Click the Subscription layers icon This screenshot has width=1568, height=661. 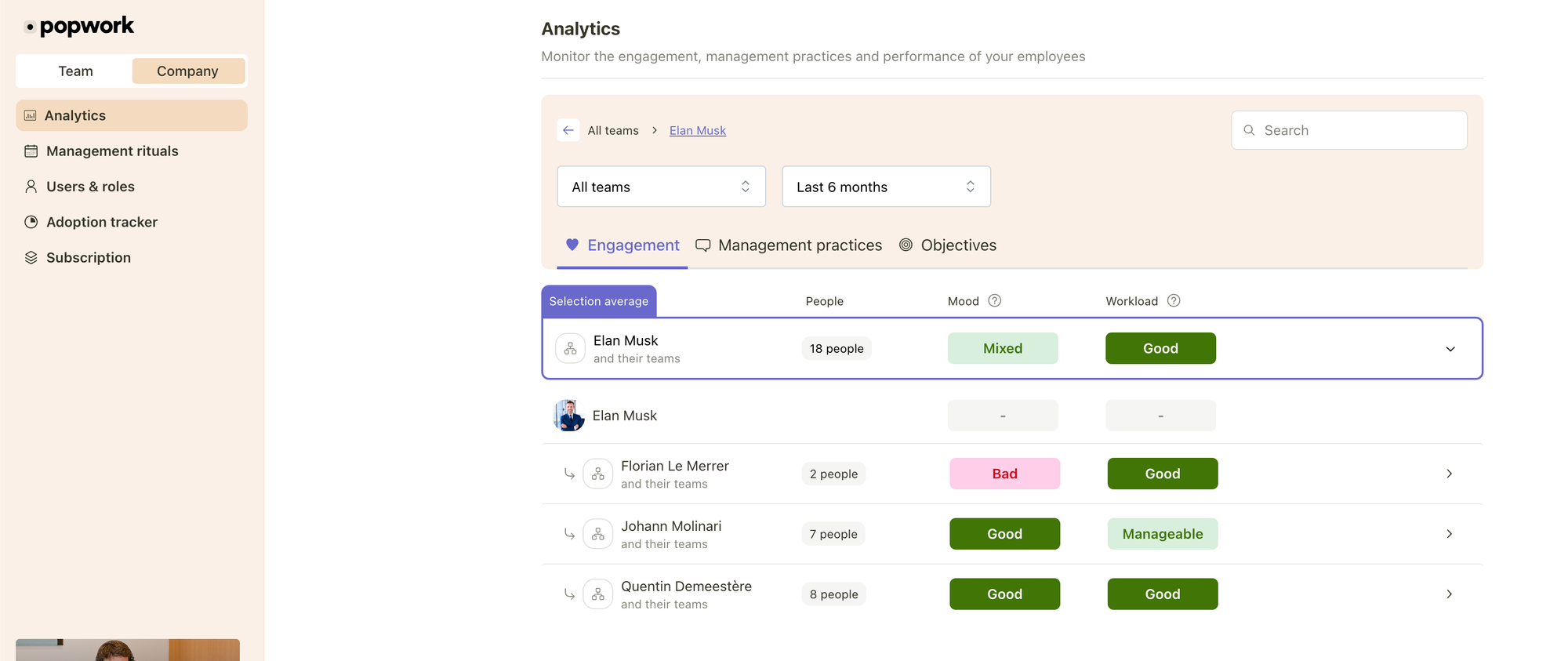click(31, 257)
